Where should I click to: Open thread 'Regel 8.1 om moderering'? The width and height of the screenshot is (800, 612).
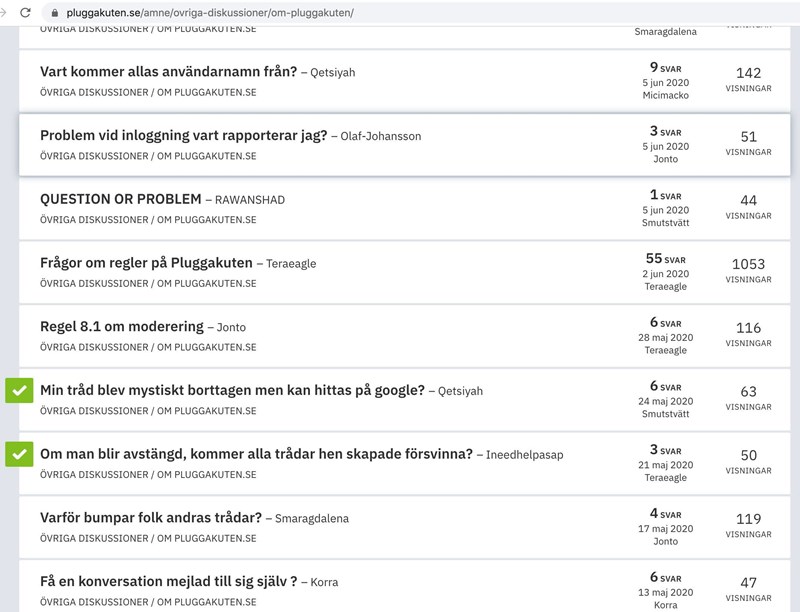click(121, 327)
